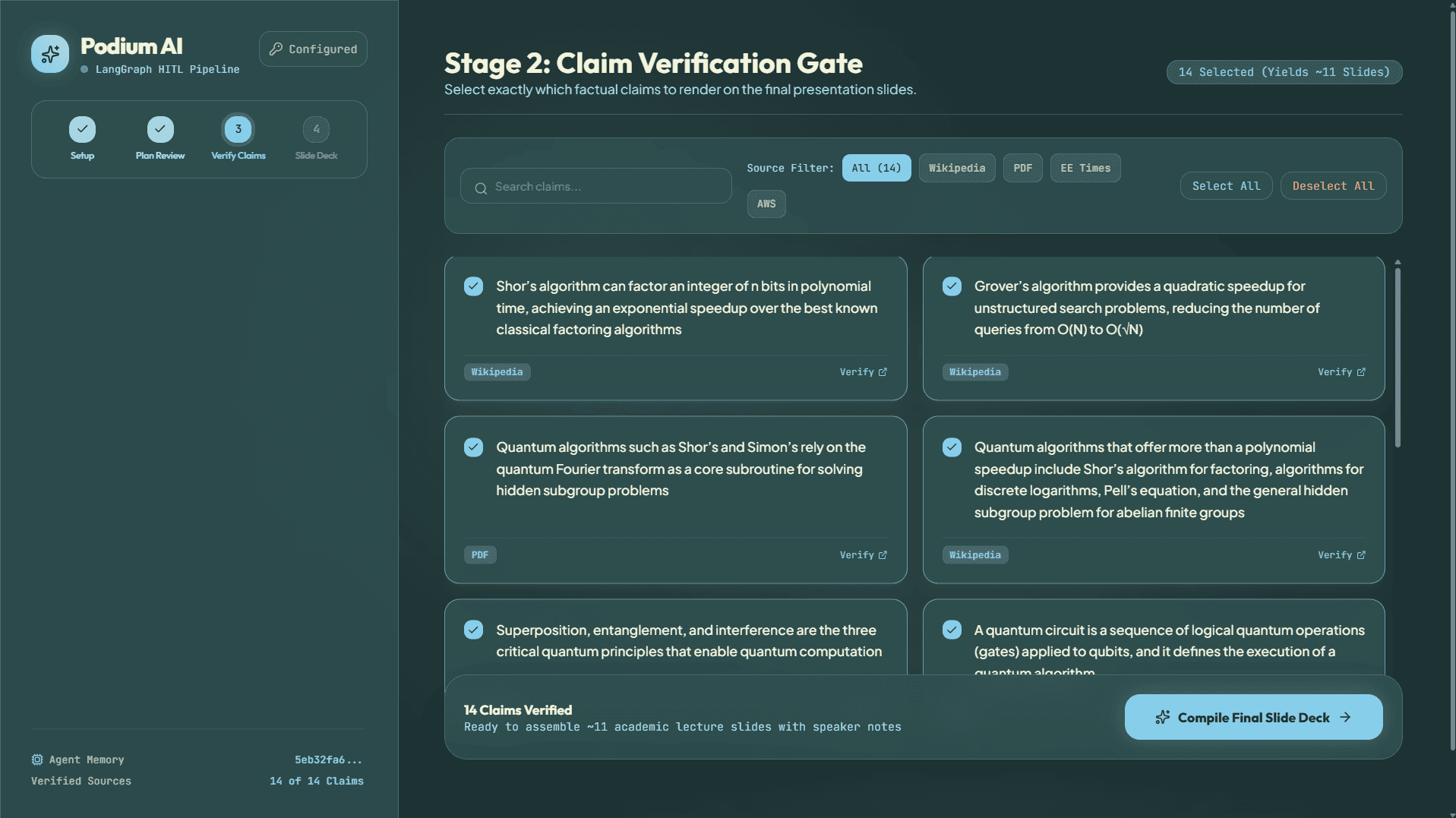Click the Deselect All button
This screenshot has height=818, width=1456.
1333,186
